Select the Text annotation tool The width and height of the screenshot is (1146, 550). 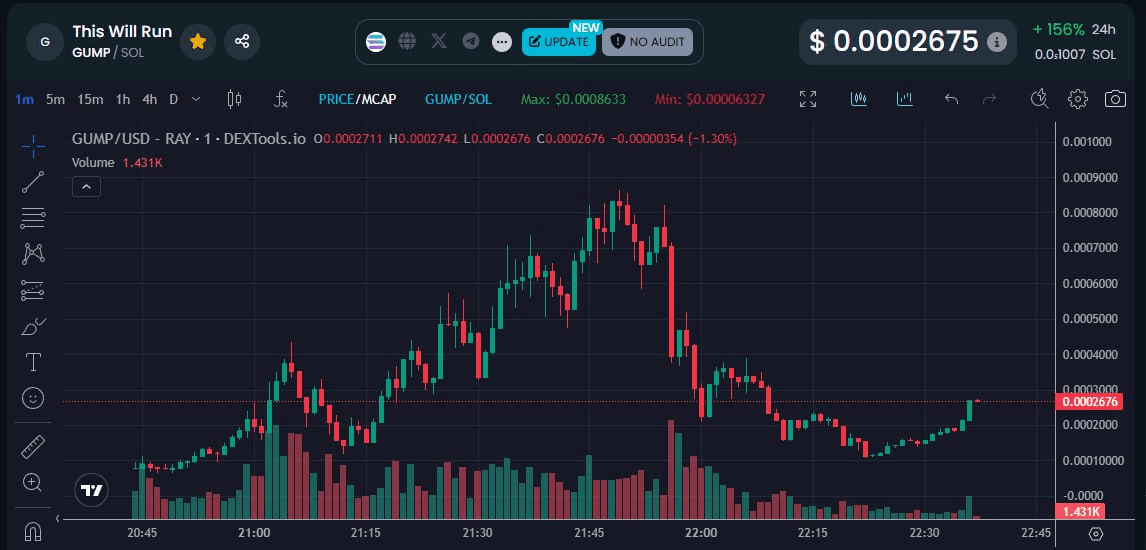coord(33,362)
